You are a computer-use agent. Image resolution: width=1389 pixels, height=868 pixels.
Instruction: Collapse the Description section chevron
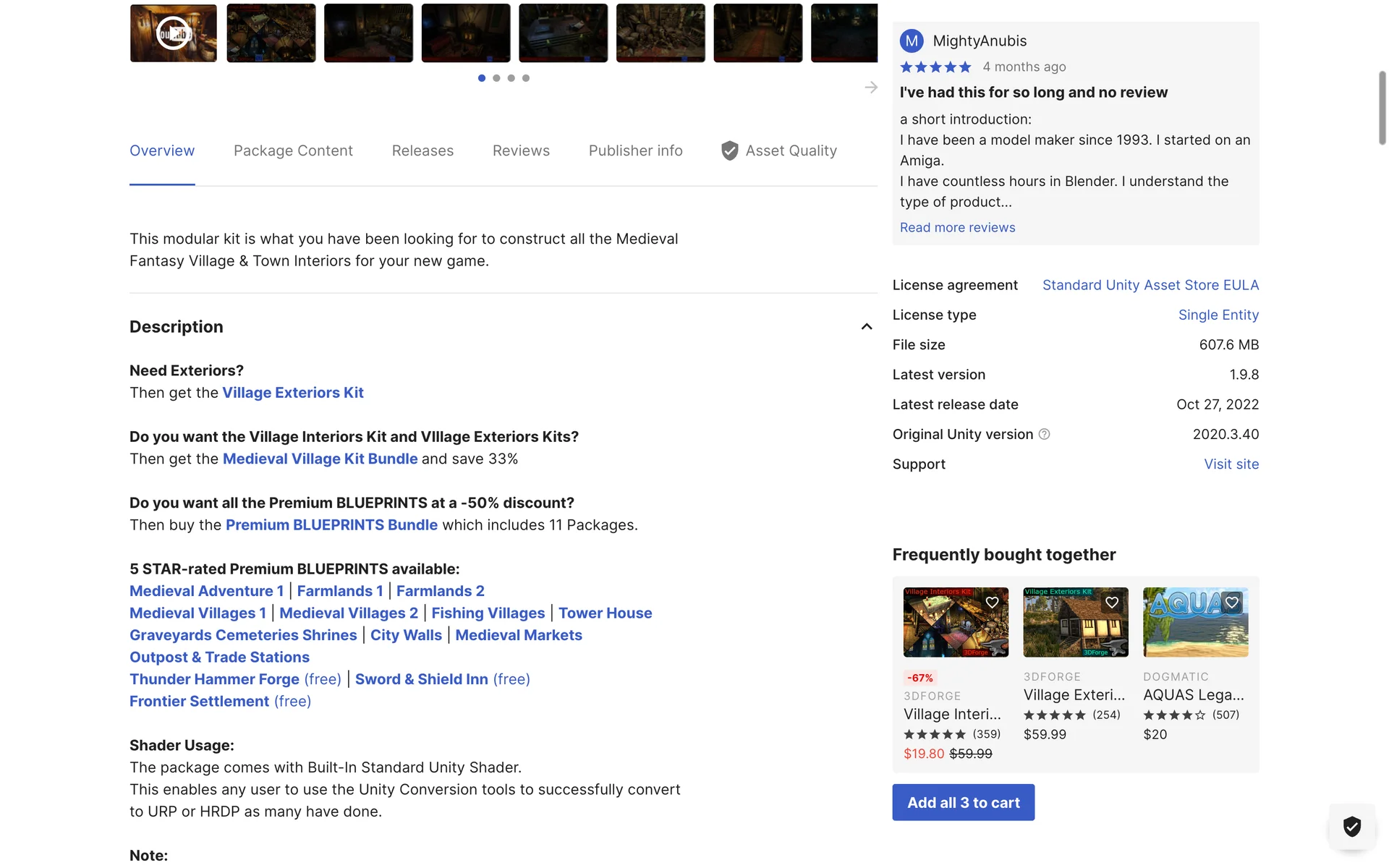[x=866, y=327]
